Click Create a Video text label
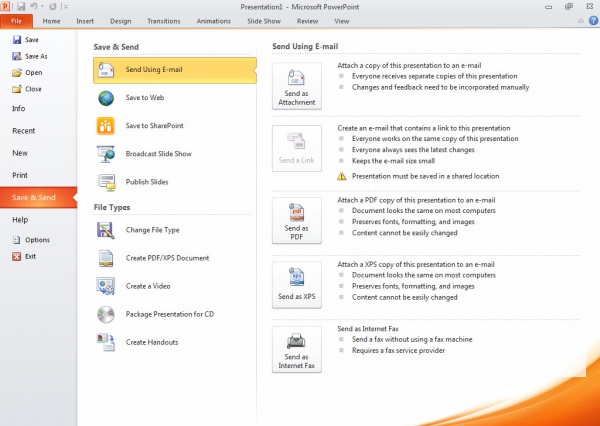Viewport: 600px width, 426px height. (x=148, y=286)
